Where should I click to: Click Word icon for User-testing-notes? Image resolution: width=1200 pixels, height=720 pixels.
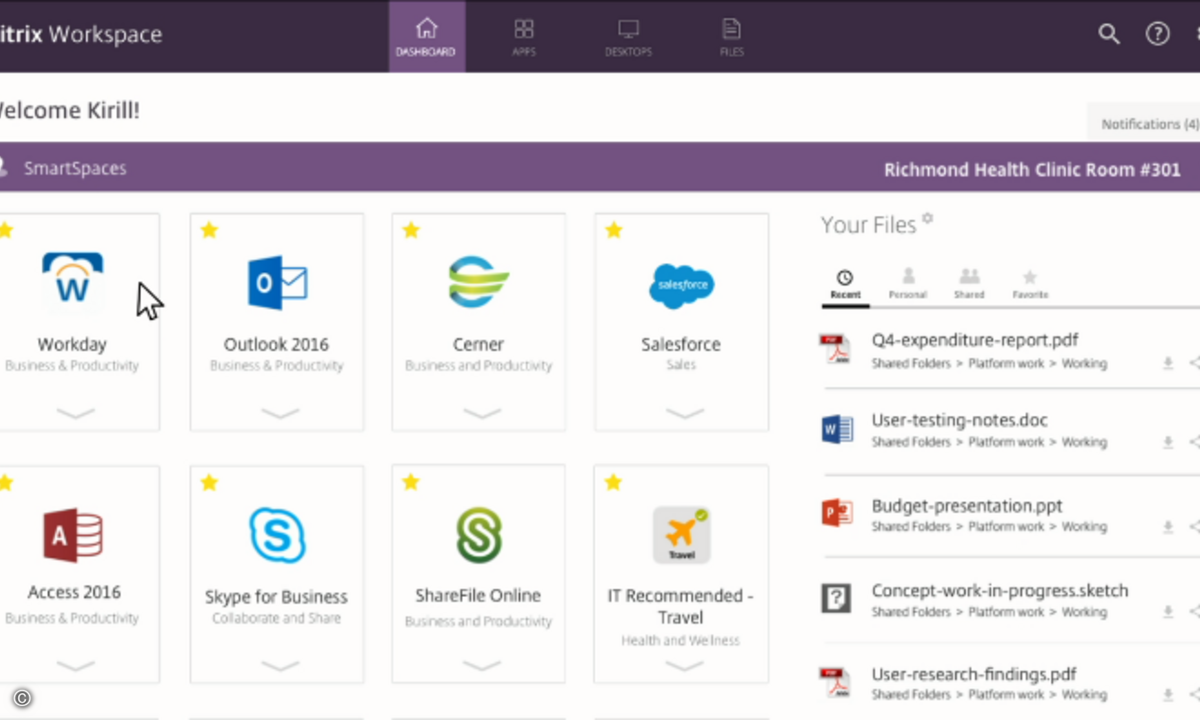(x=836, y=430)
